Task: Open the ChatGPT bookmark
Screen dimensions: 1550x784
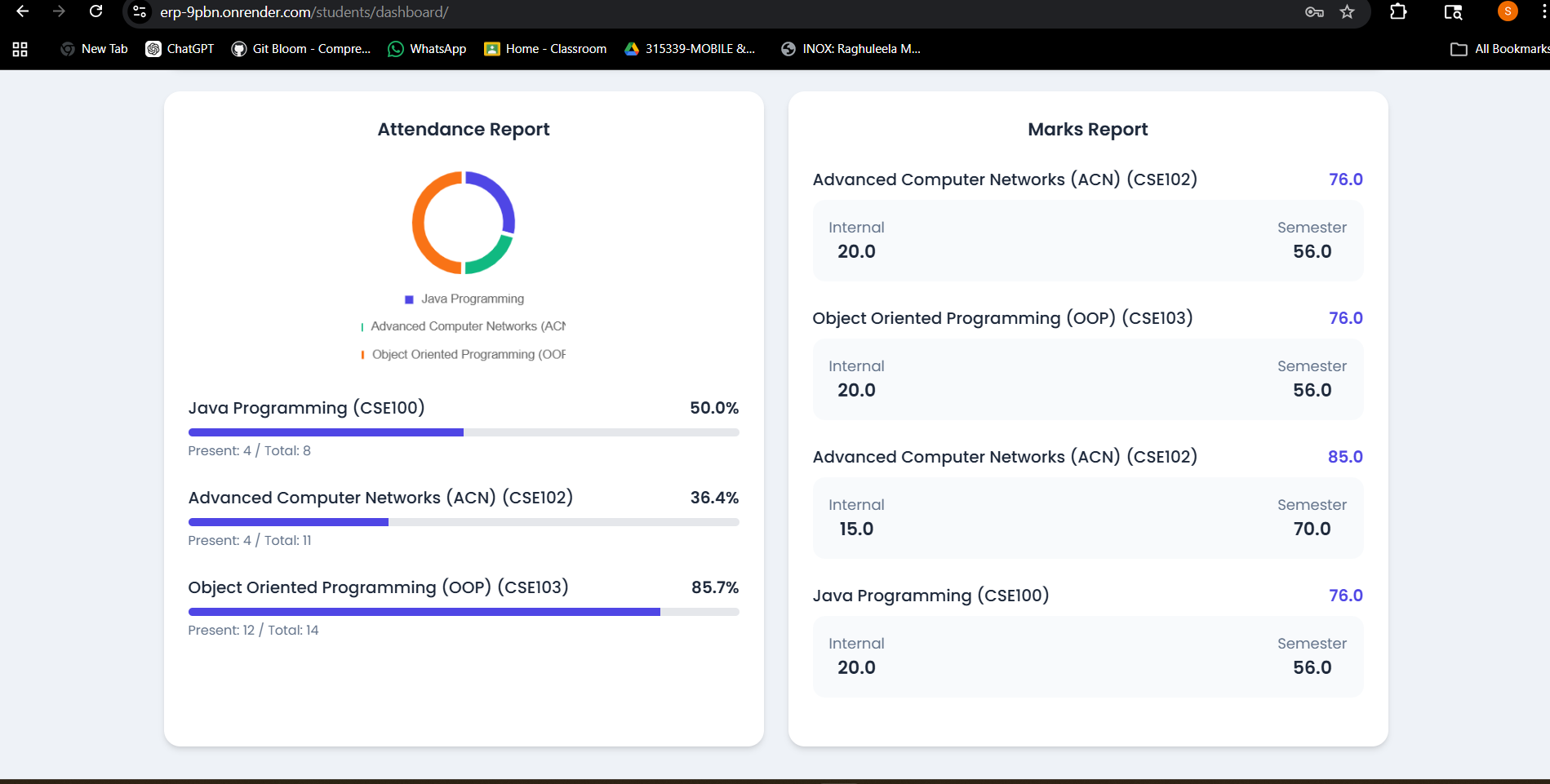Action: pyautogui.click(x=180, y=49)
